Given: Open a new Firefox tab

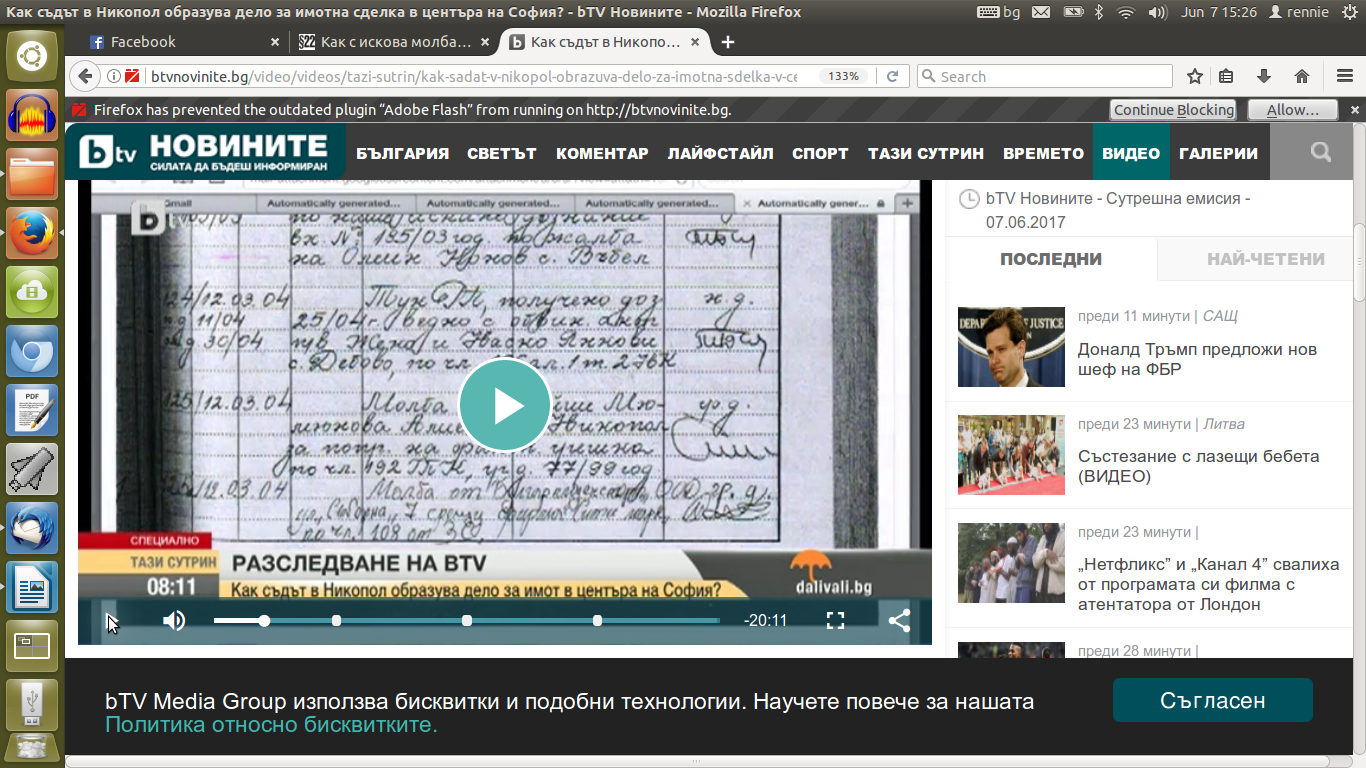Looking at the screenshot, I should point(728,42).
